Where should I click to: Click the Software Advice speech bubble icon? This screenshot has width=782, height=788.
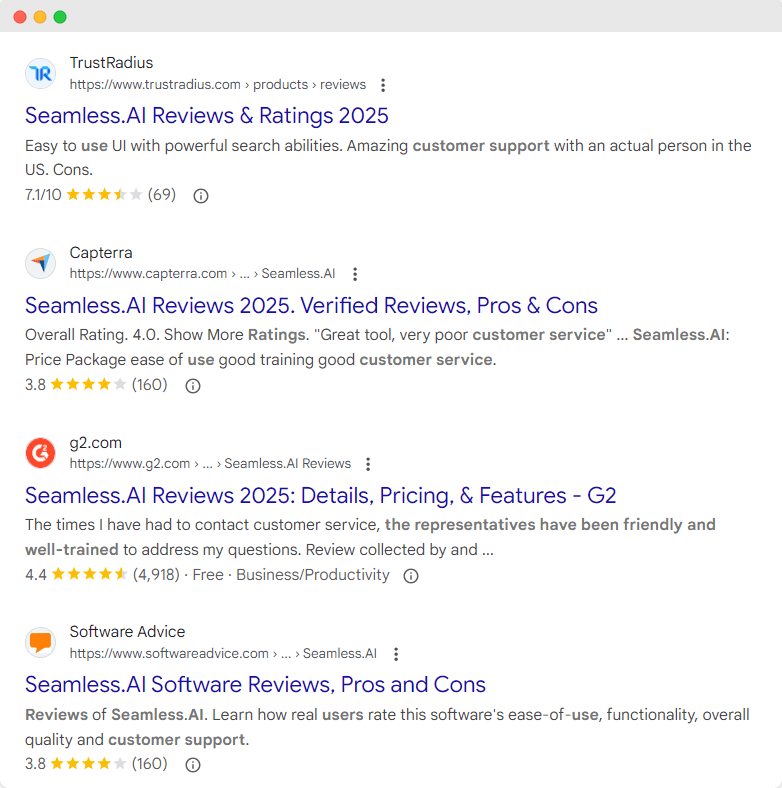pyautogui.click(x=41, y=642)
